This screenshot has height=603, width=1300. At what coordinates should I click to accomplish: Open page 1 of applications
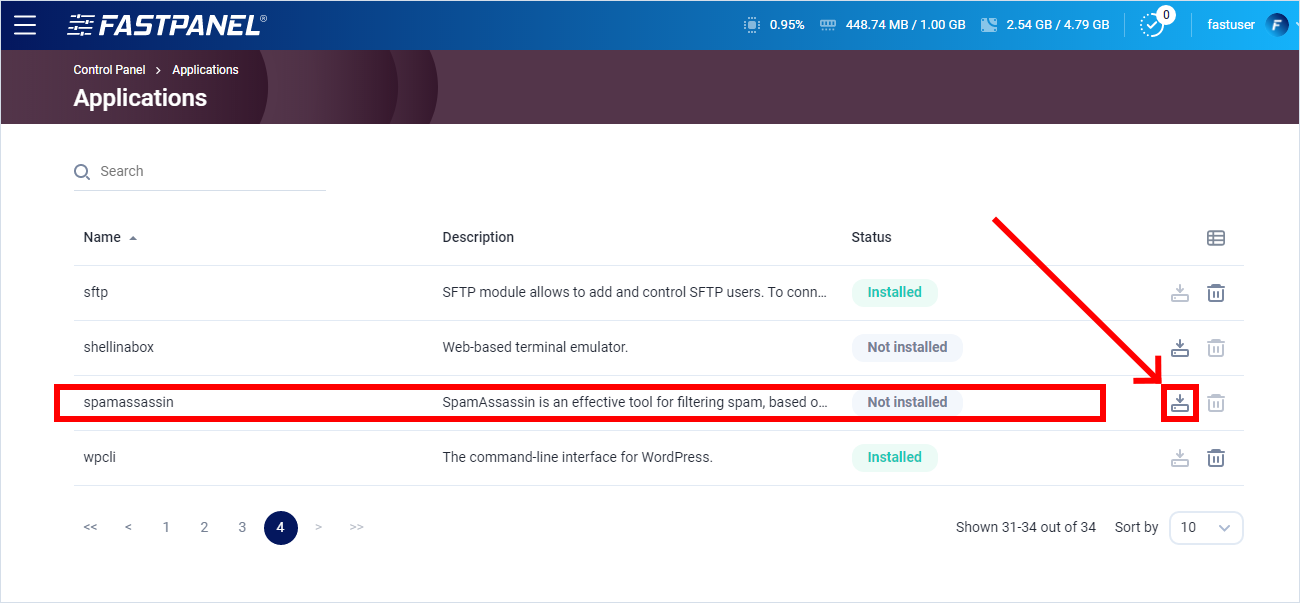tap(166, 527)
